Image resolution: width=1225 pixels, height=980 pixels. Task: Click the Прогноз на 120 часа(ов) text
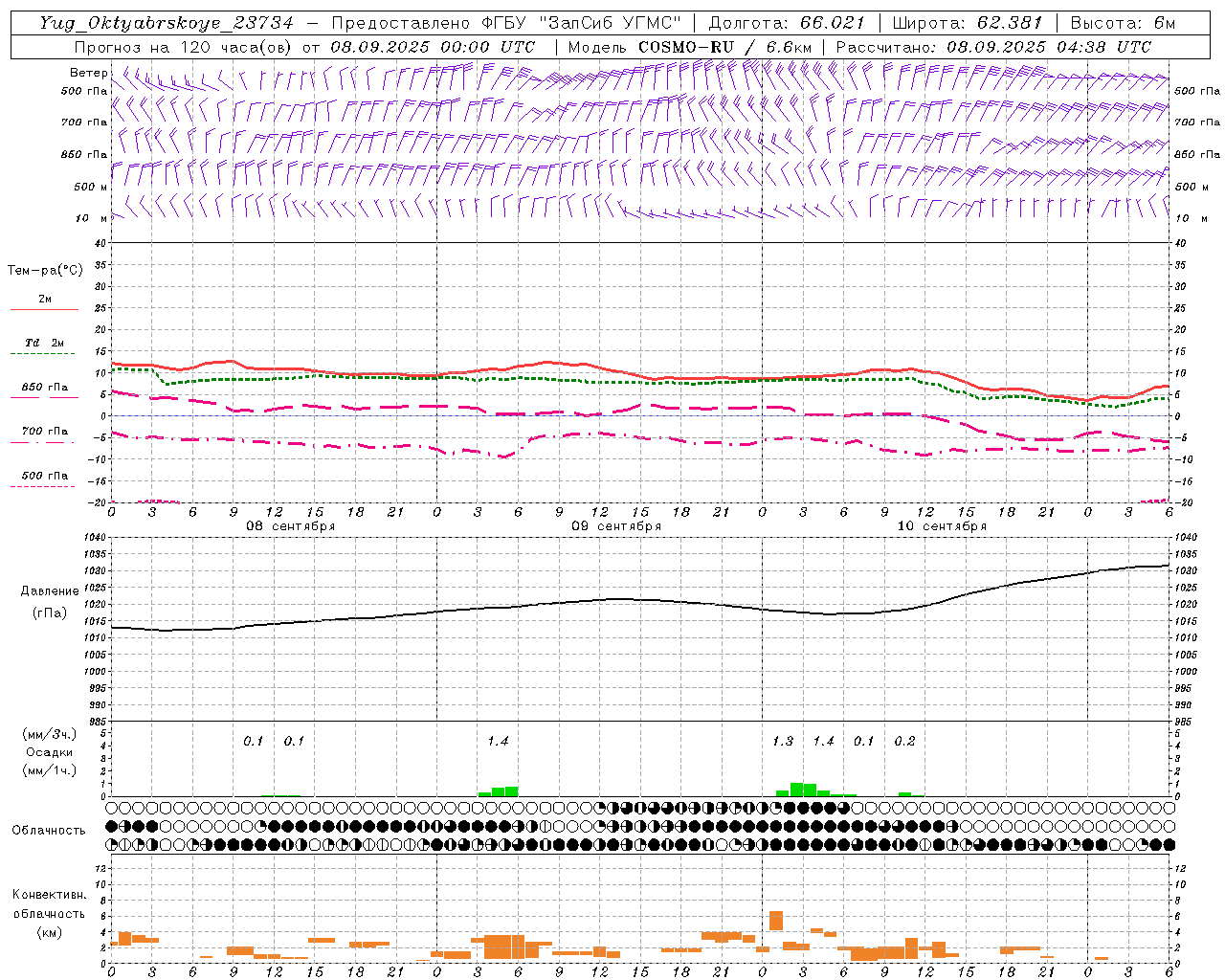(184, 47)
